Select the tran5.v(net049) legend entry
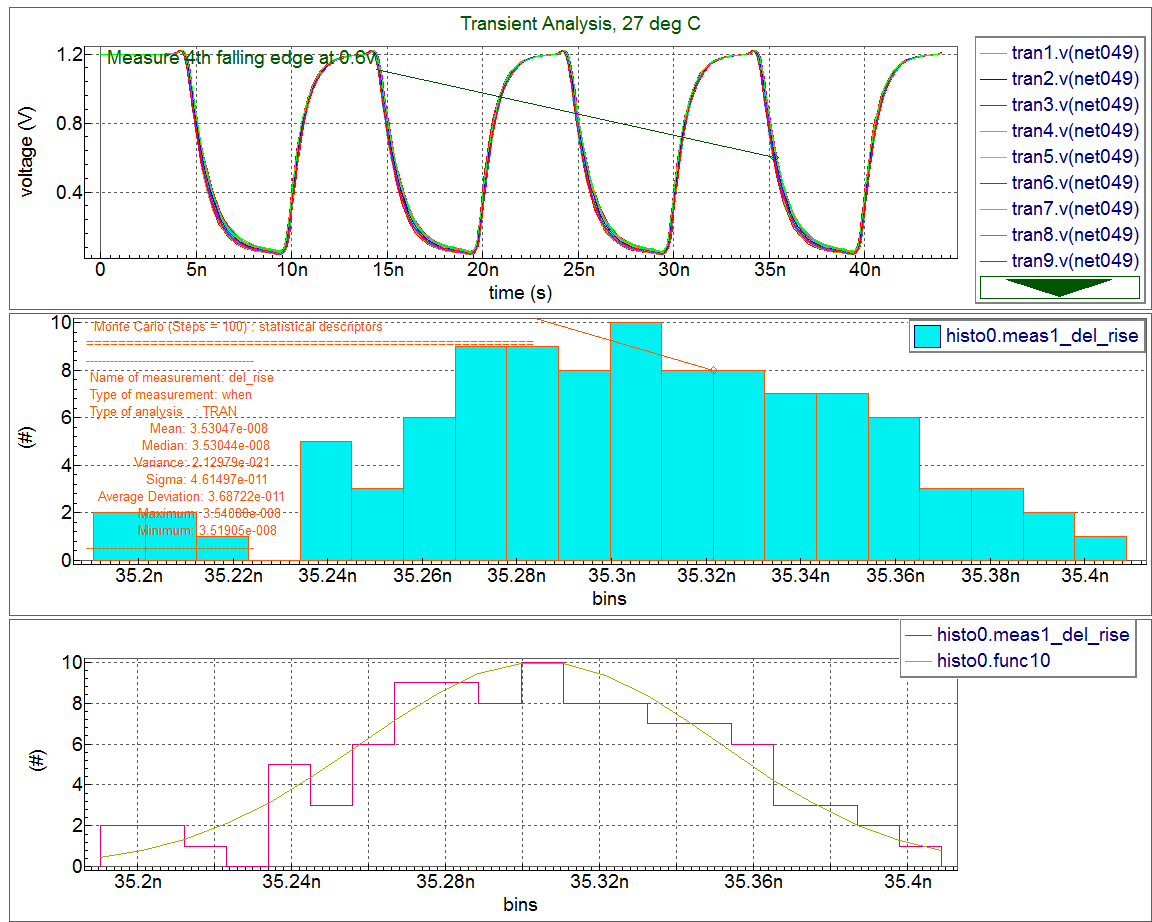The width and height of the screenshot is (1152, 922). point(1075,156)
